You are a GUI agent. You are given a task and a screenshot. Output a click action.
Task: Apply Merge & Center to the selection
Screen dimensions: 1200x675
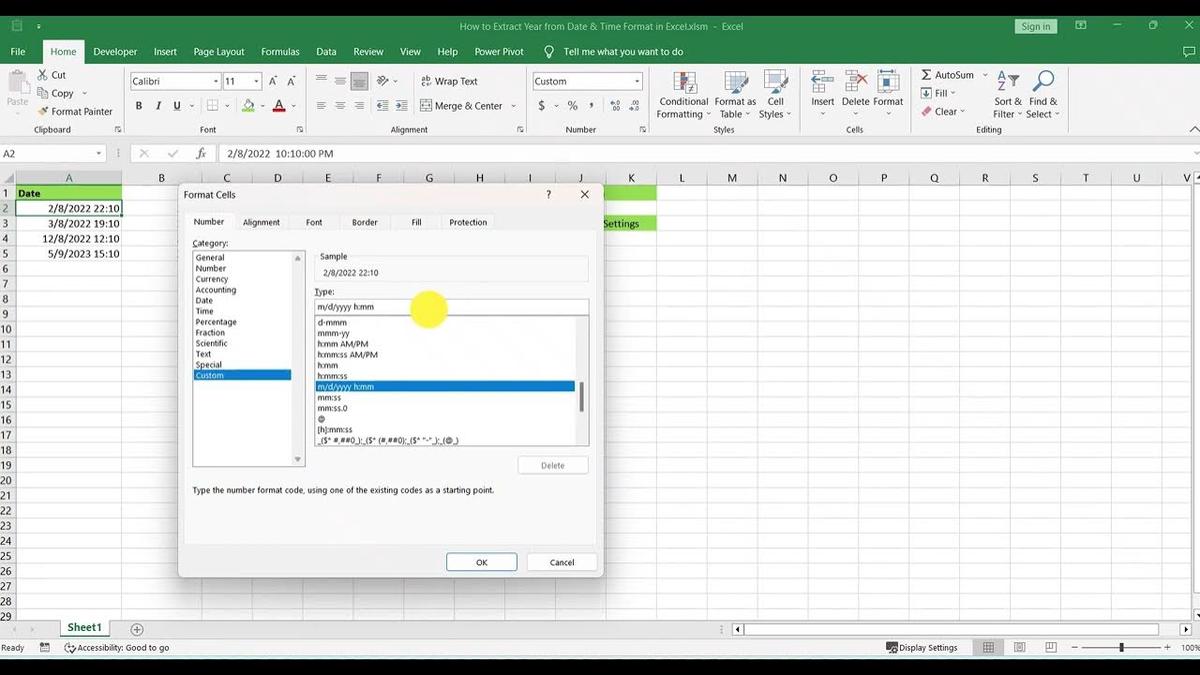[464, 105]
